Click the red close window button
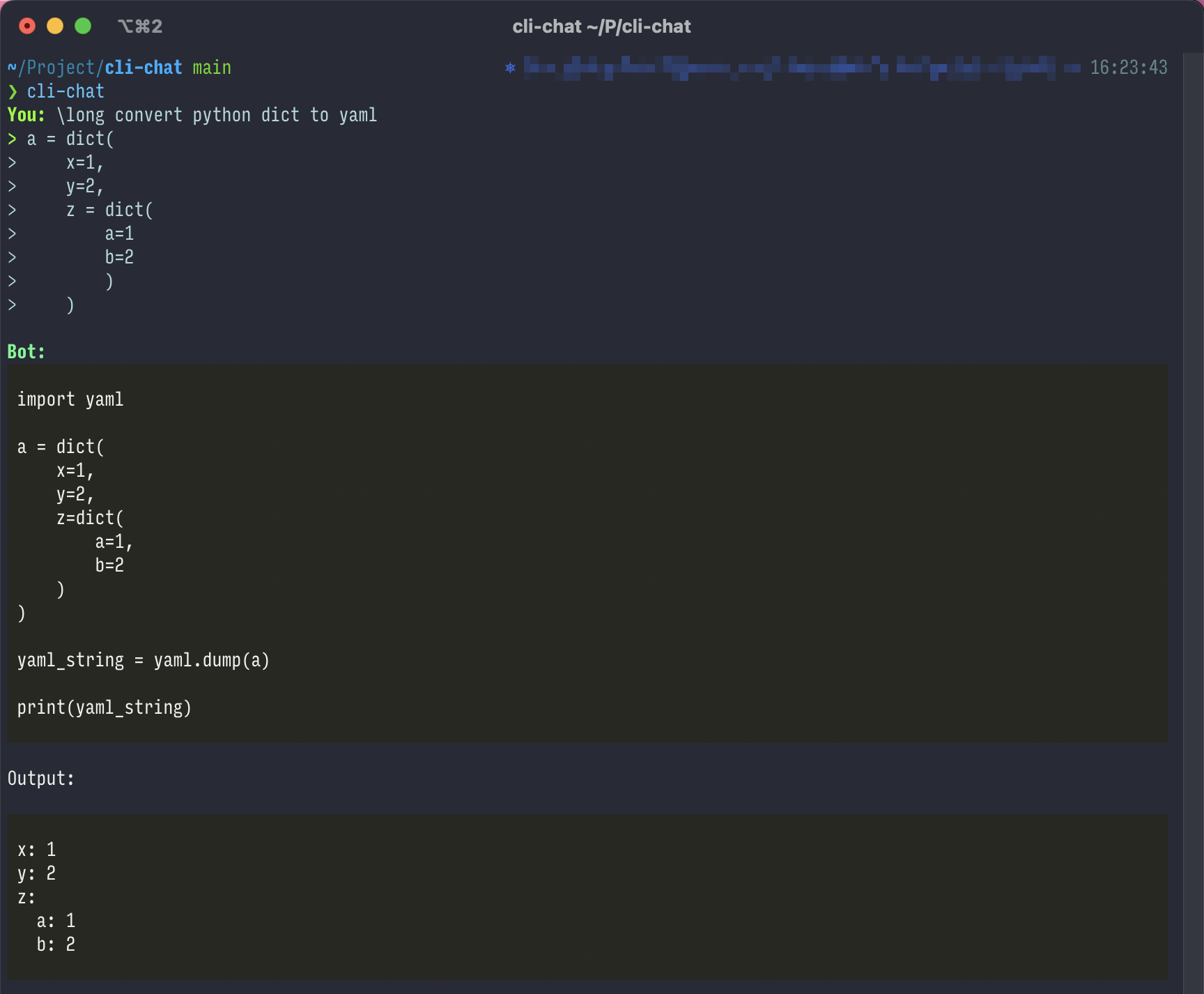The image size is (1204, 994). click(27, 26)
